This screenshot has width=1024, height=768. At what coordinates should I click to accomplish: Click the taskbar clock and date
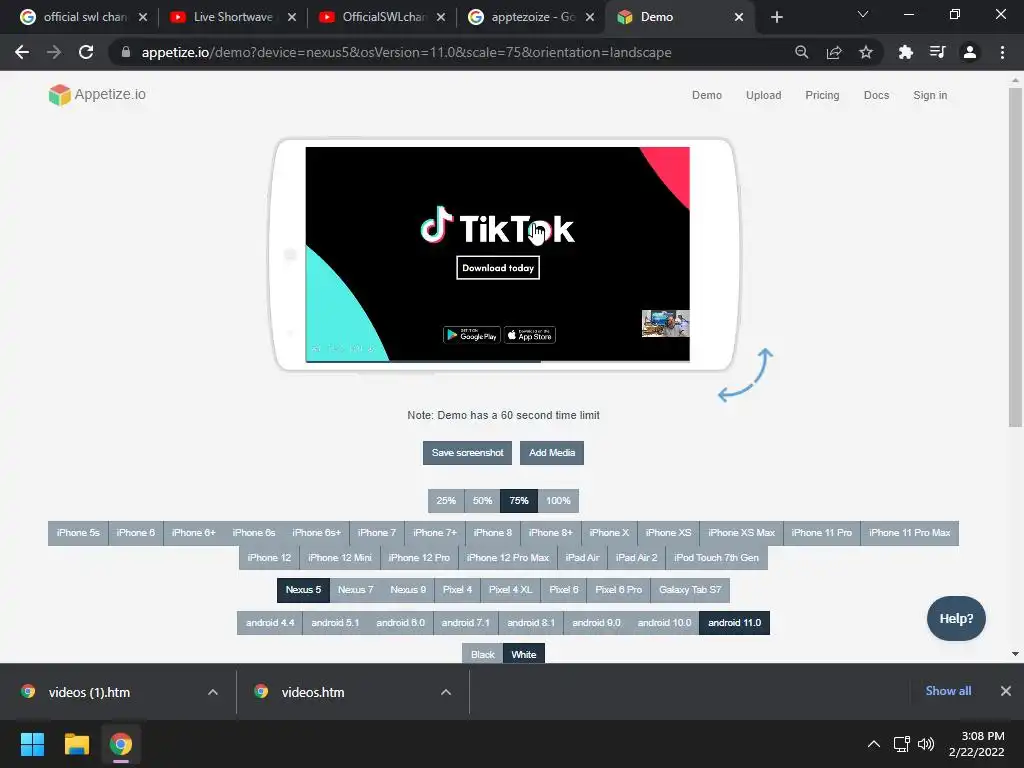coord(977,744)
